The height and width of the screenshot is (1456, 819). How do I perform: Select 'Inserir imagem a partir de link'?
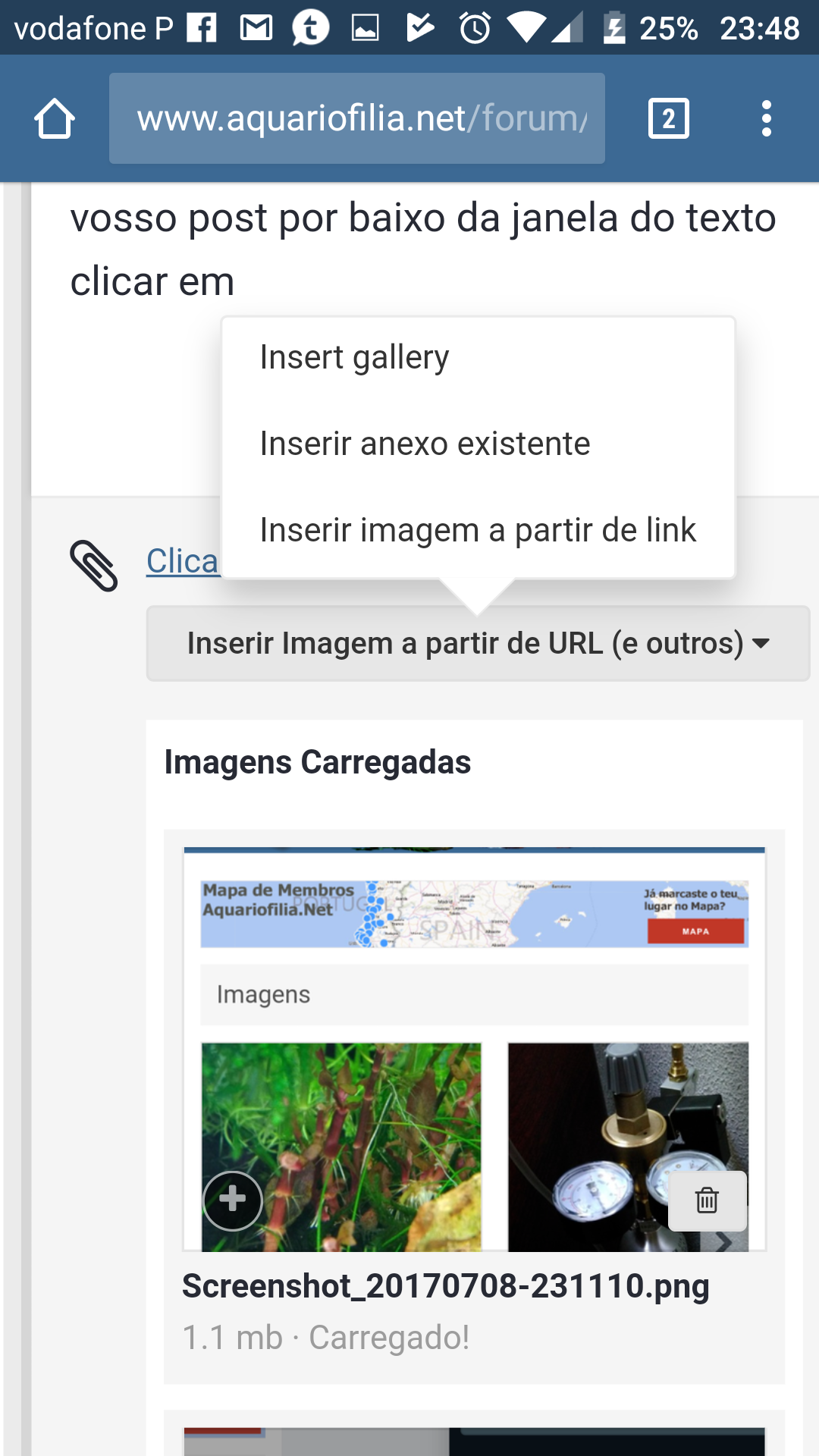(x=478, y=530)
